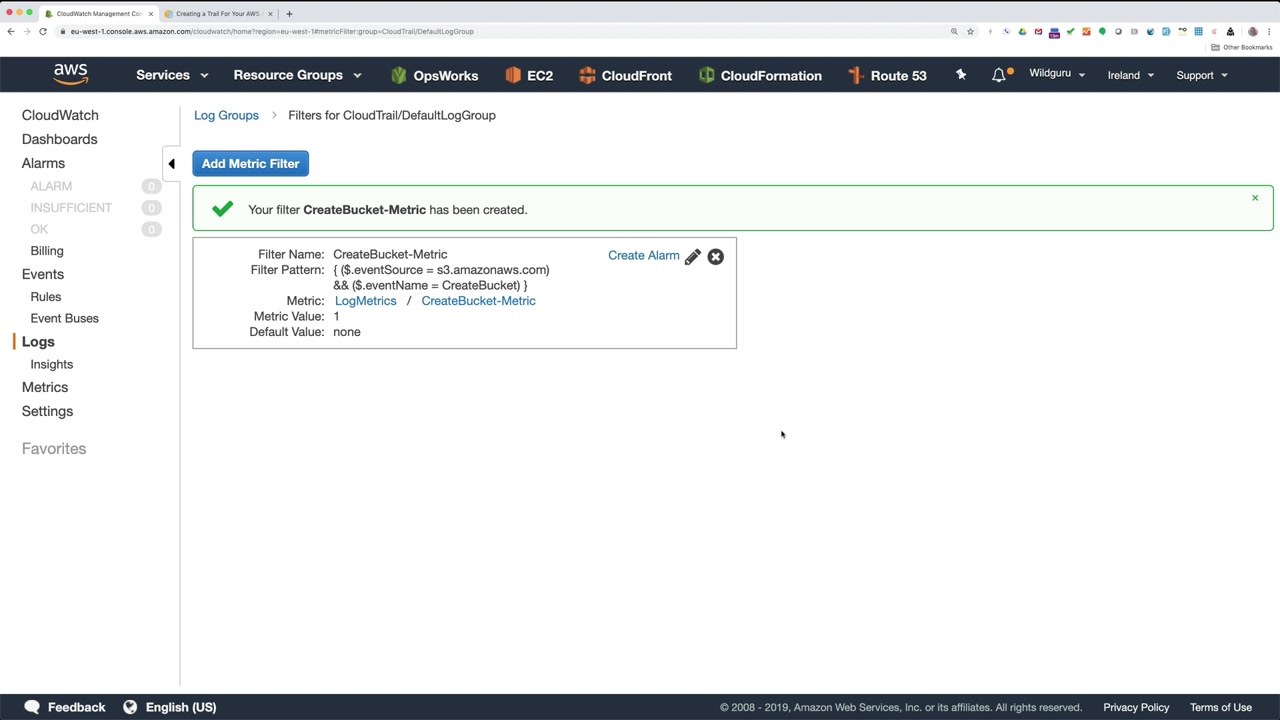
Task: Open the Route 53 shortcut
Action: (x=887, y=75)
